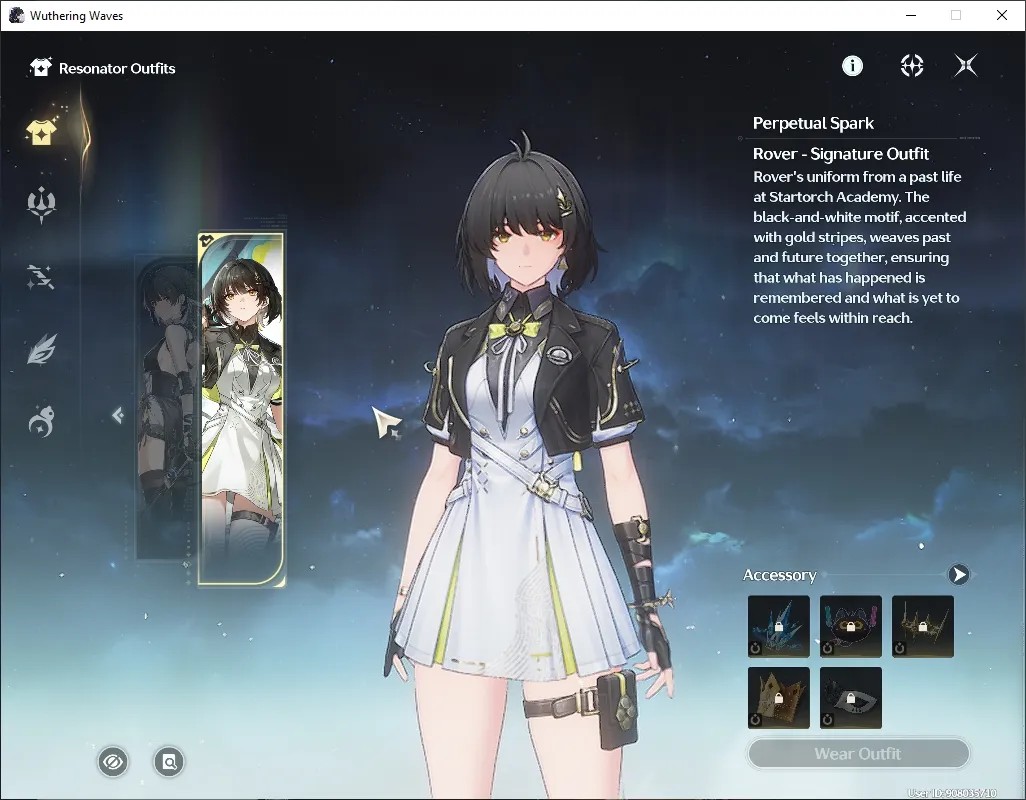
Task: Click the circular target icon near info button
Action: [x=911, y=65]
